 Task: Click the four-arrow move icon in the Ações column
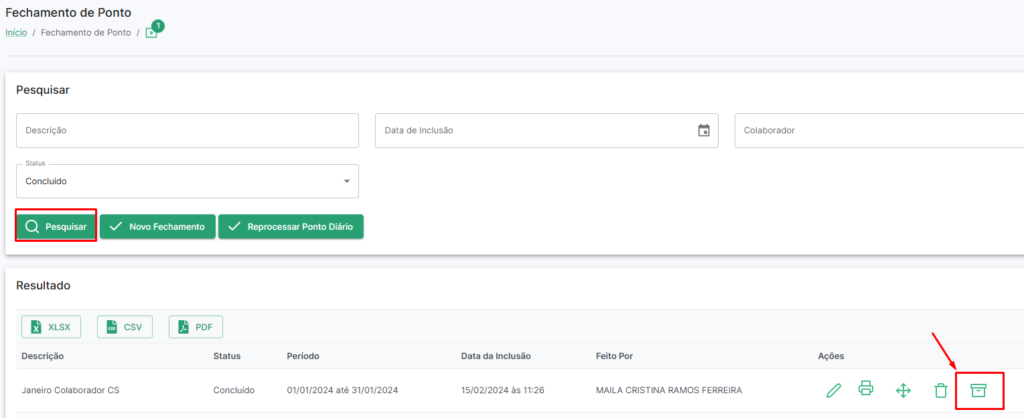pyautogui.click(x=903, y=391)
